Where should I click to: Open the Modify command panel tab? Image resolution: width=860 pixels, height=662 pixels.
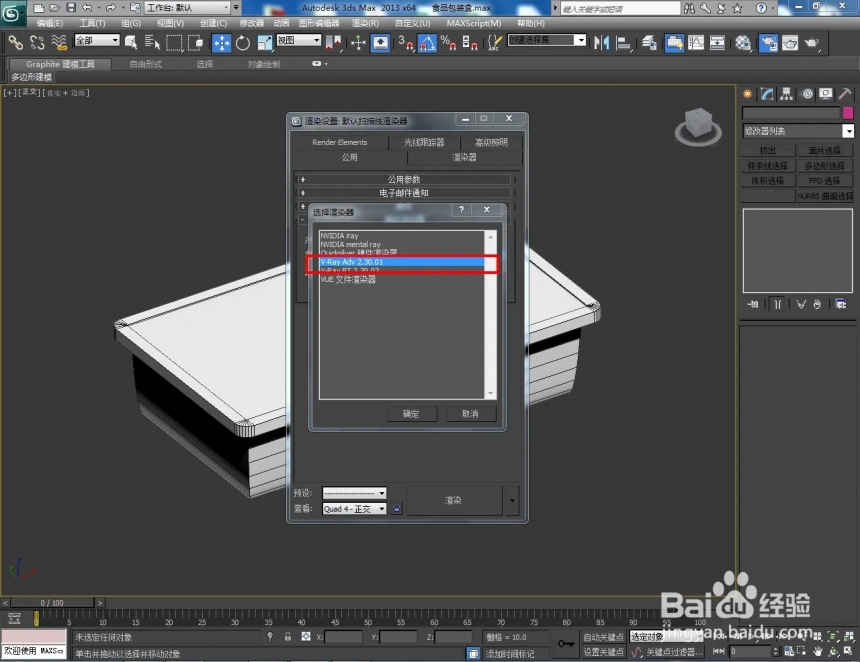[767, 94]
